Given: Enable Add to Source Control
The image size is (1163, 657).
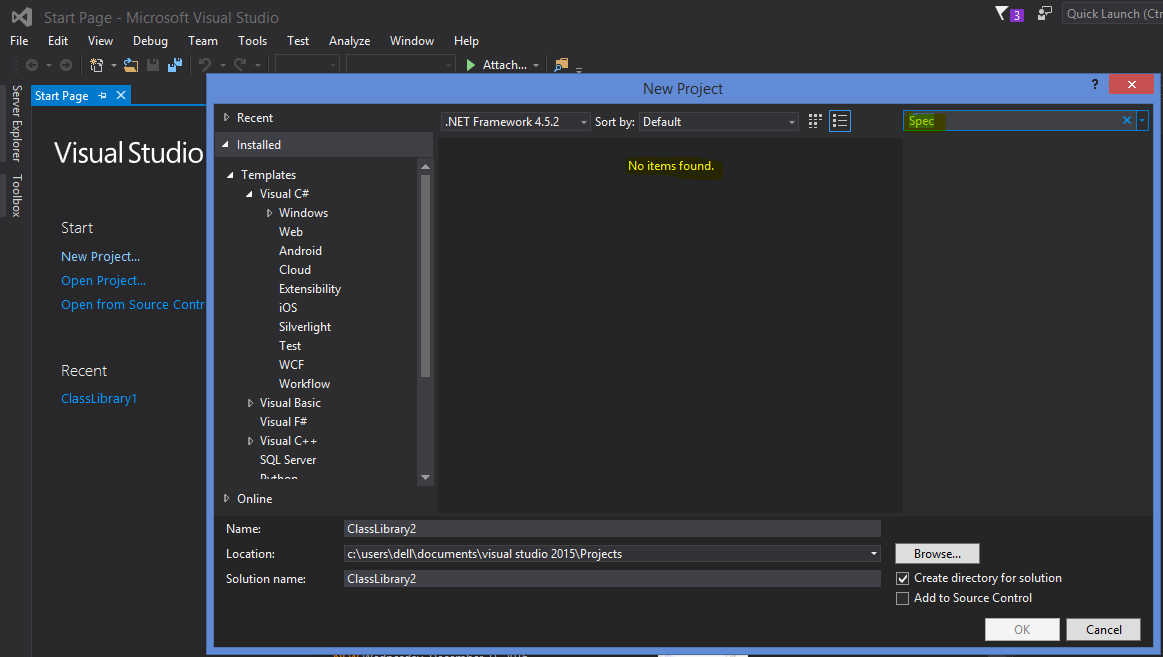Looking at the screenshot, I should [902, 598].
